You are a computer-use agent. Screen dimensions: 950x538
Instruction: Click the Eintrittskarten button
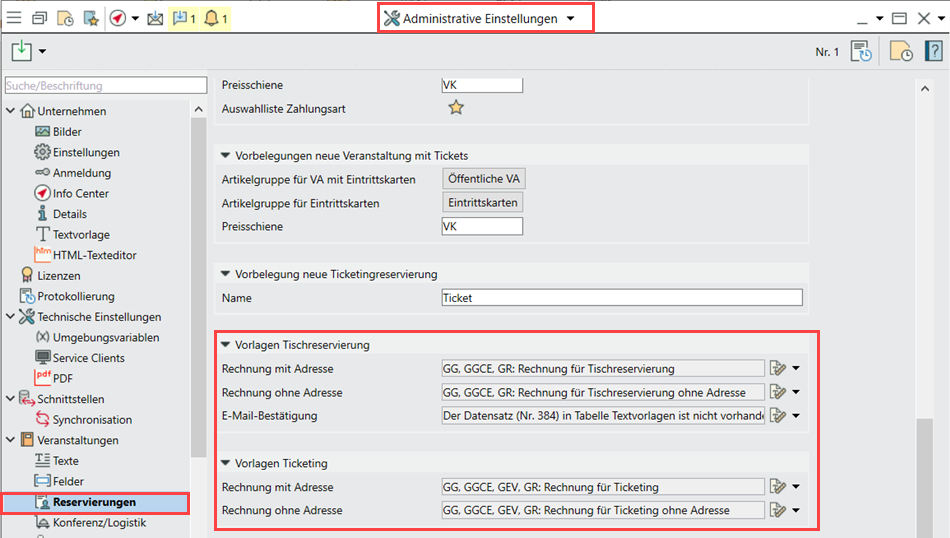[482, 203]
